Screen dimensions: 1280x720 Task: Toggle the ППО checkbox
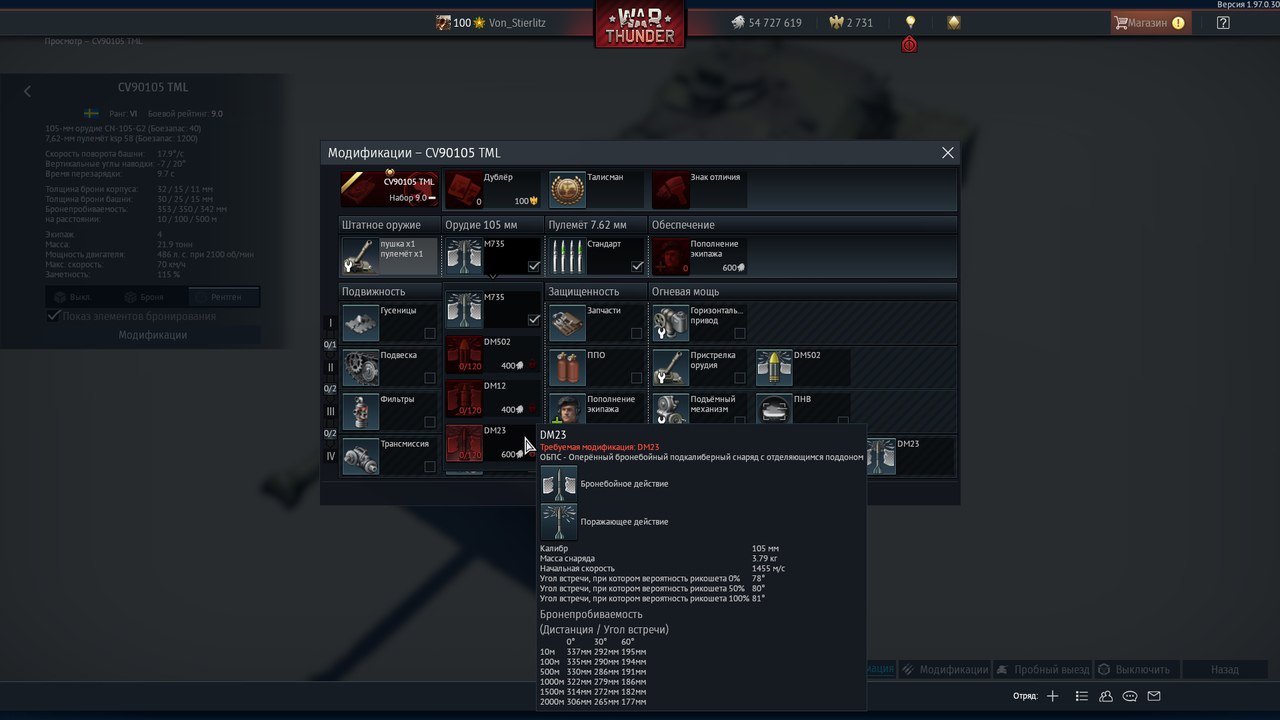(x=637, y=378)
